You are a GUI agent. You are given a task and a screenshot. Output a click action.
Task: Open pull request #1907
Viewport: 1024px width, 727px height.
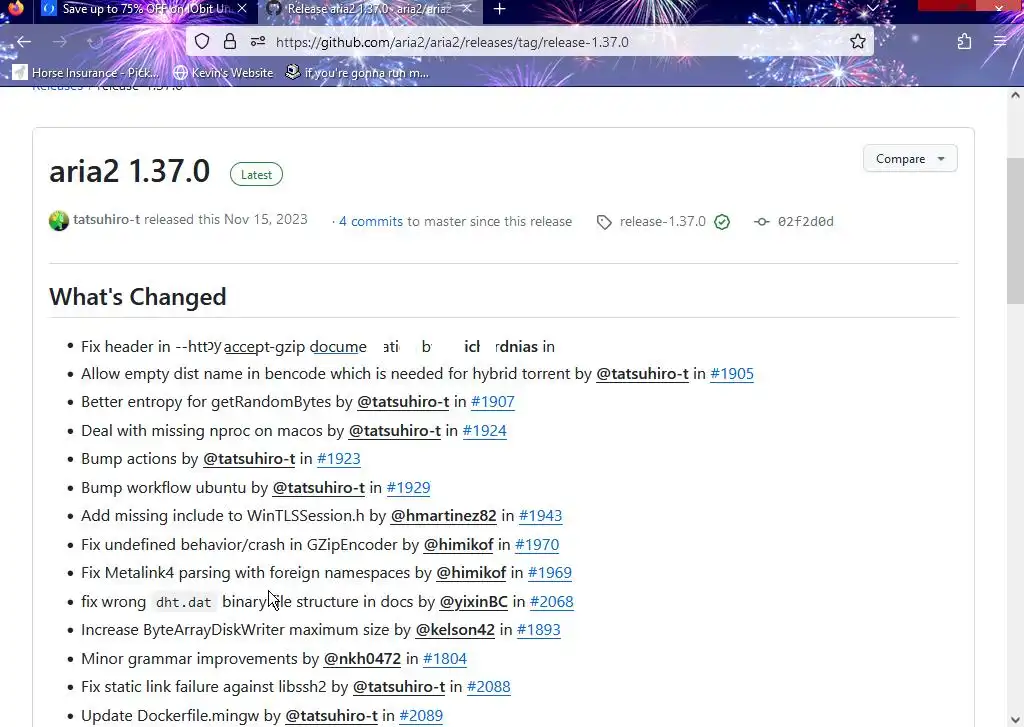(x=492, y=402)
